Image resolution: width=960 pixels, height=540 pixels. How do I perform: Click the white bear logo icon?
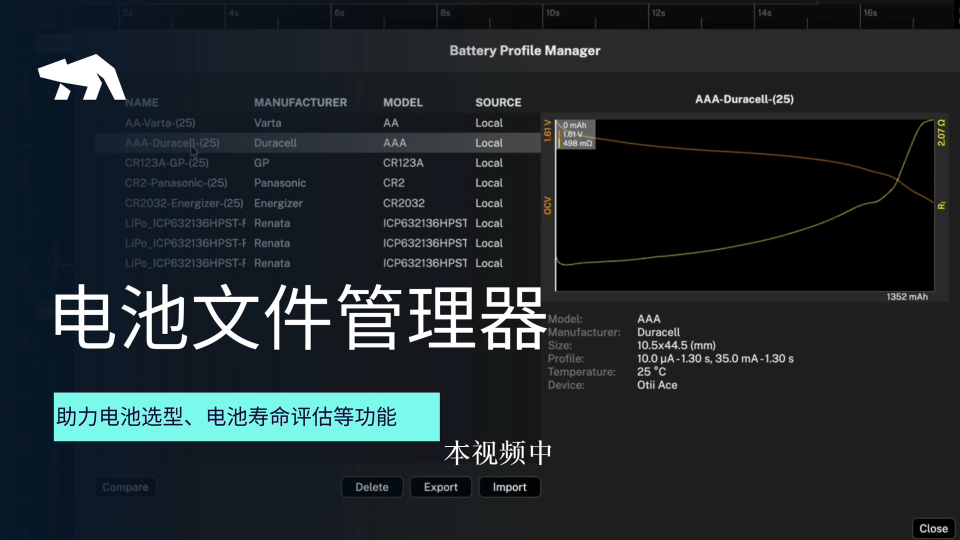81,77
